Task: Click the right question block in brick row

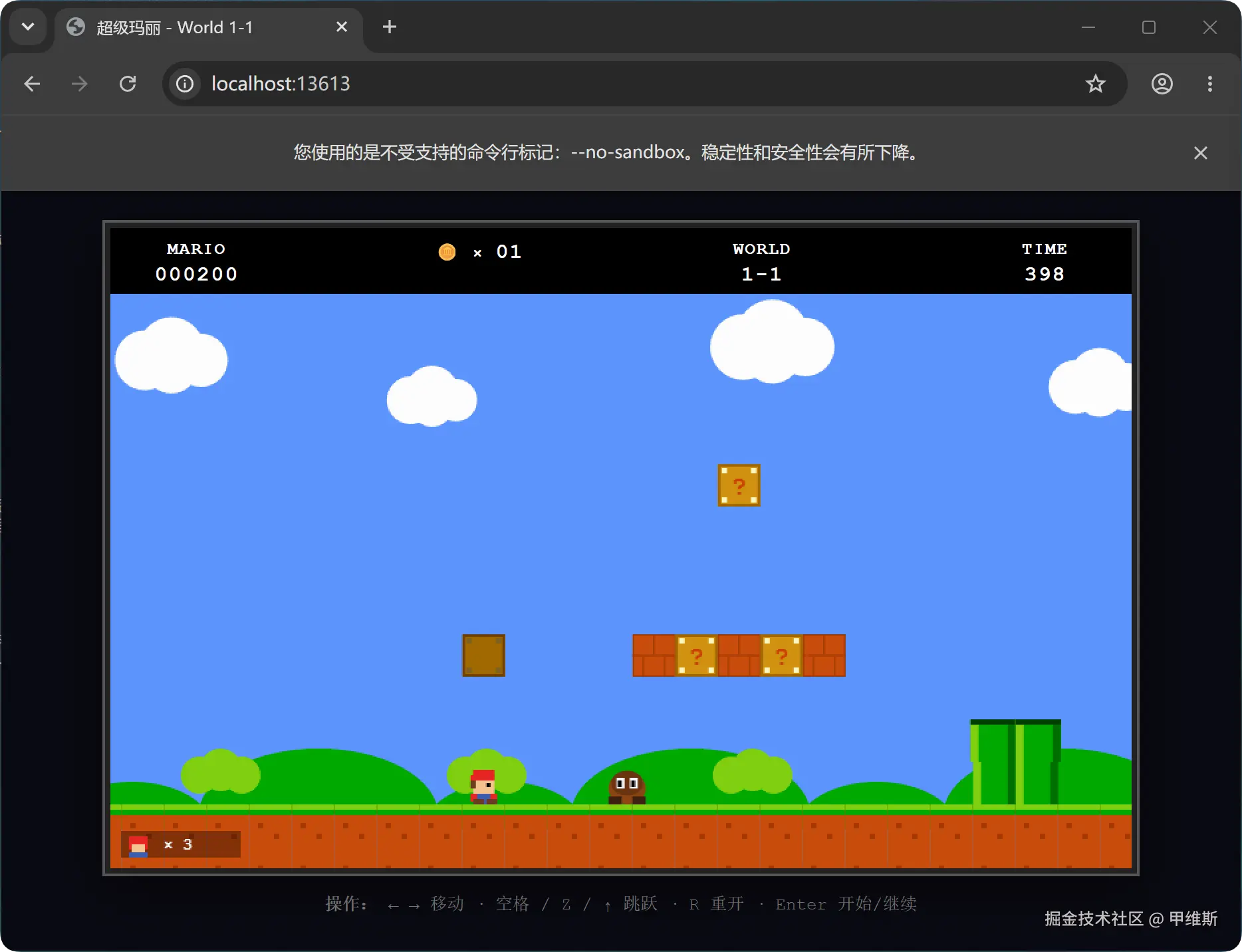Action: click(x=781, y=655)
